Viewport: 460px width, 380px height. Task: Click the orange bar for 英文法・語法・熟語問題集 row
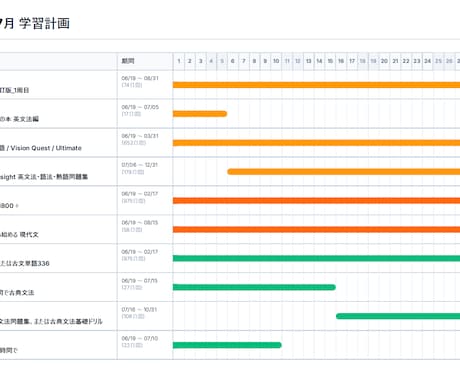click(344, 172)
